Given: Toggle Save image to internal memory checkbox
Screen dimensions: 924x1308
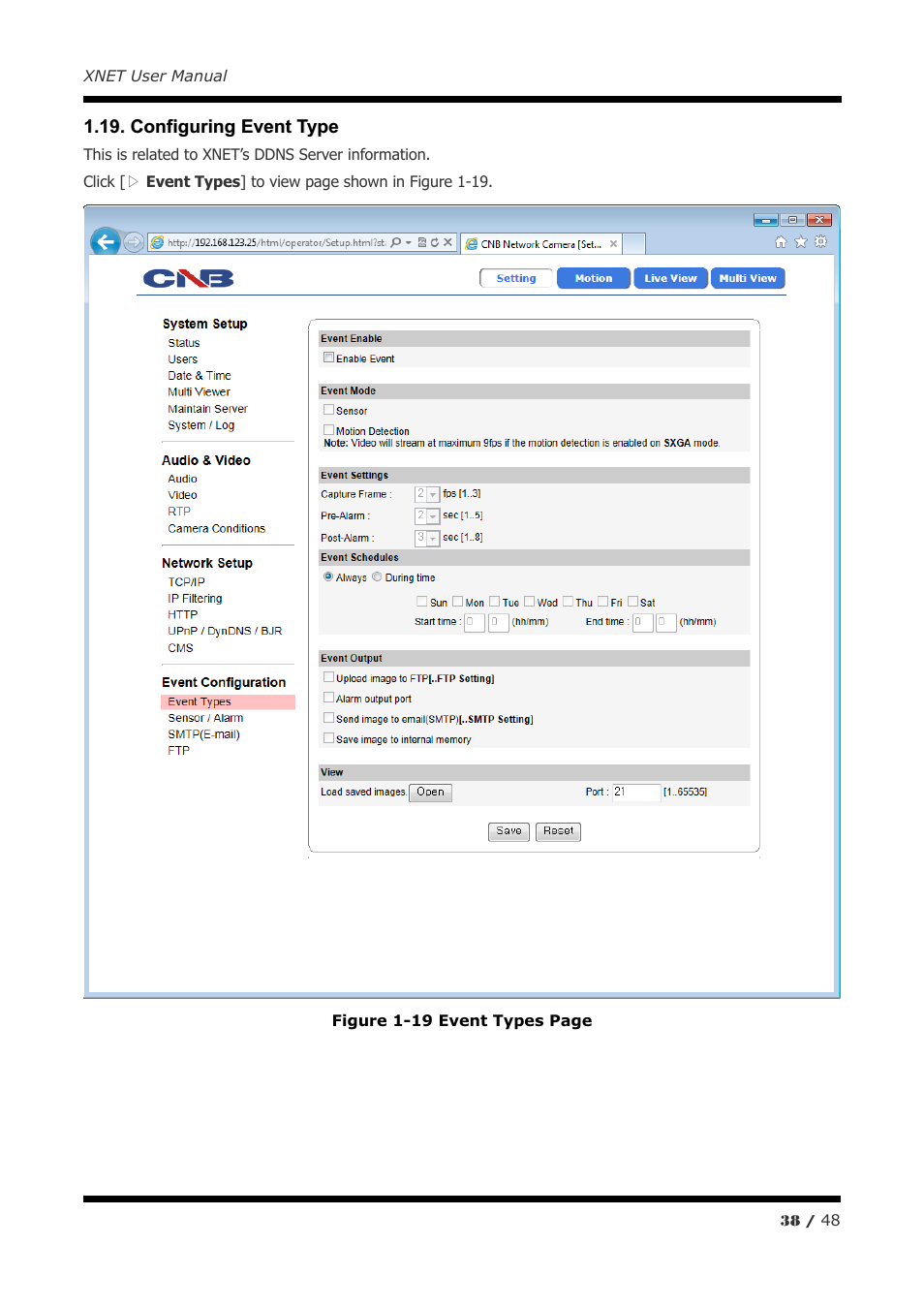Looking at the screenshot, I should [x=328, y=738].
